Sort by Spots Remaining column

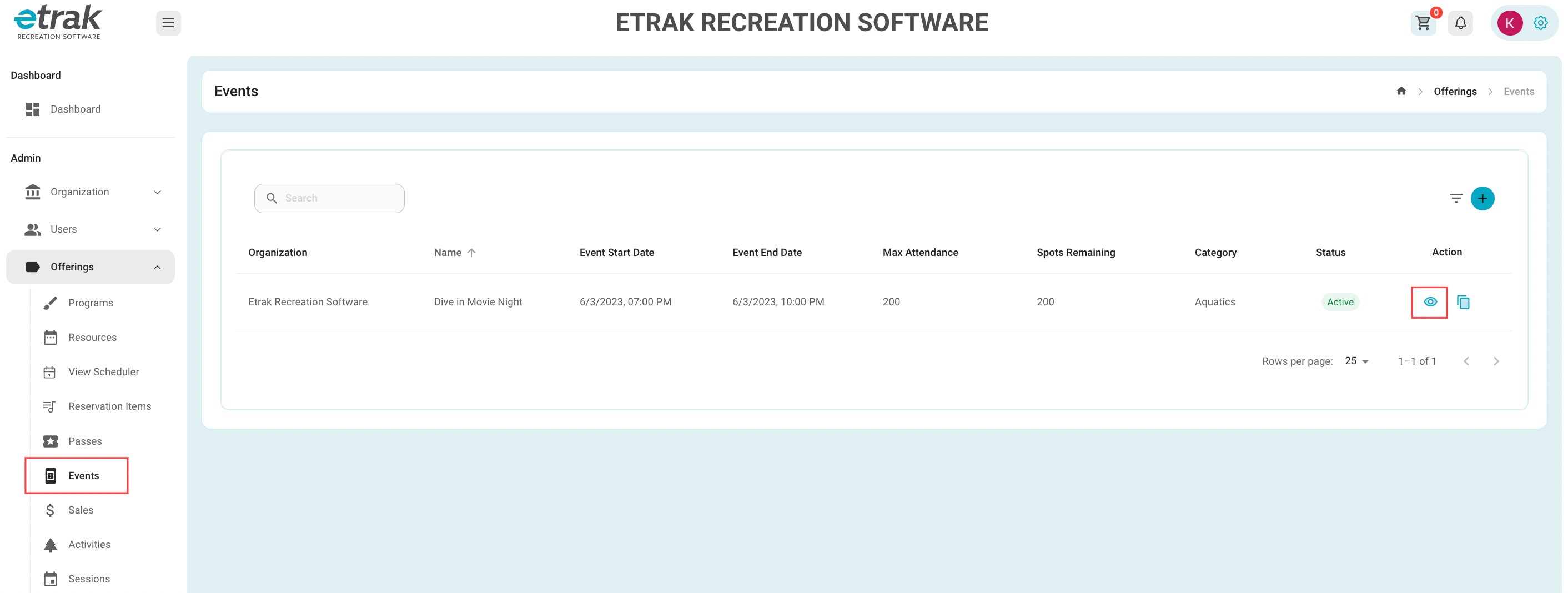click(x=1076, y=253)
